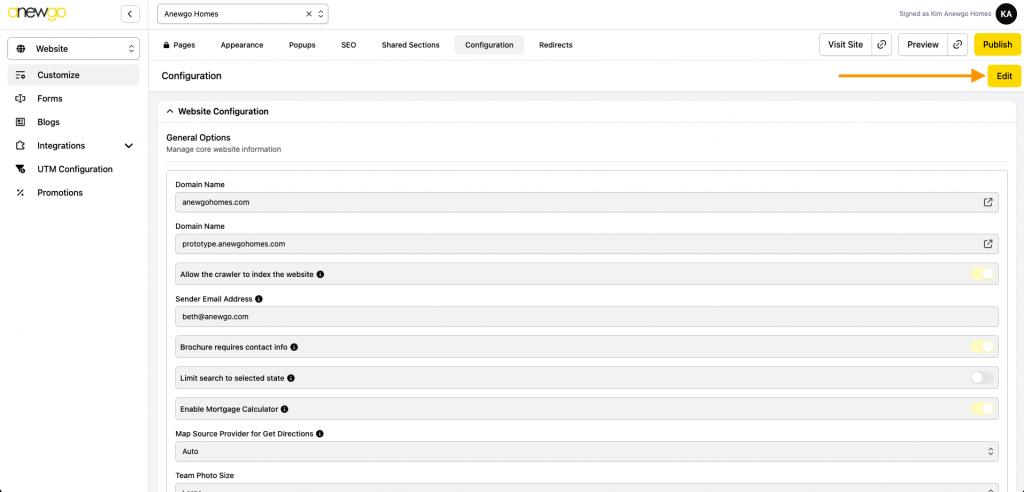Copy link icon next to Visit Site
The height and width of the screenshot is (492, 1024).
click(x=881, y=45)
